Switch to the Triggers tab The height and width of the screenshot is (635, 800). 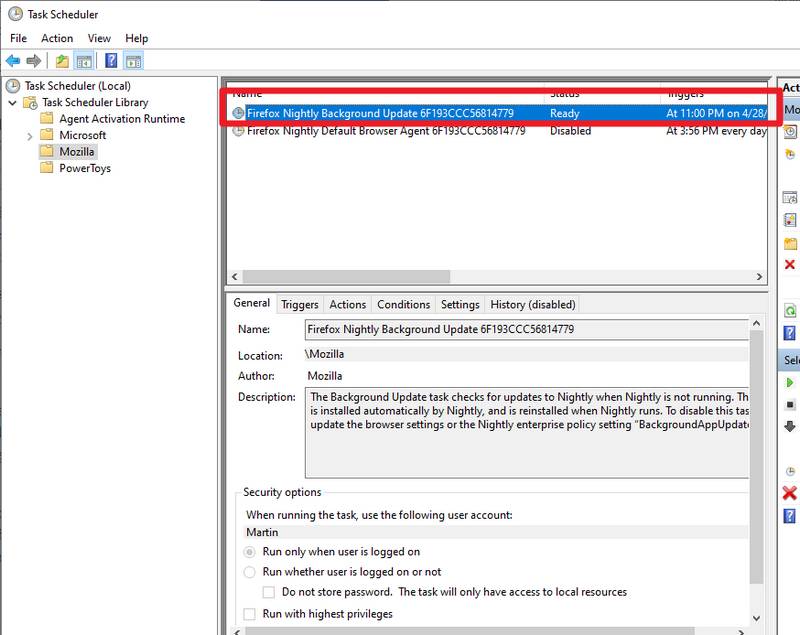(299, 305)
